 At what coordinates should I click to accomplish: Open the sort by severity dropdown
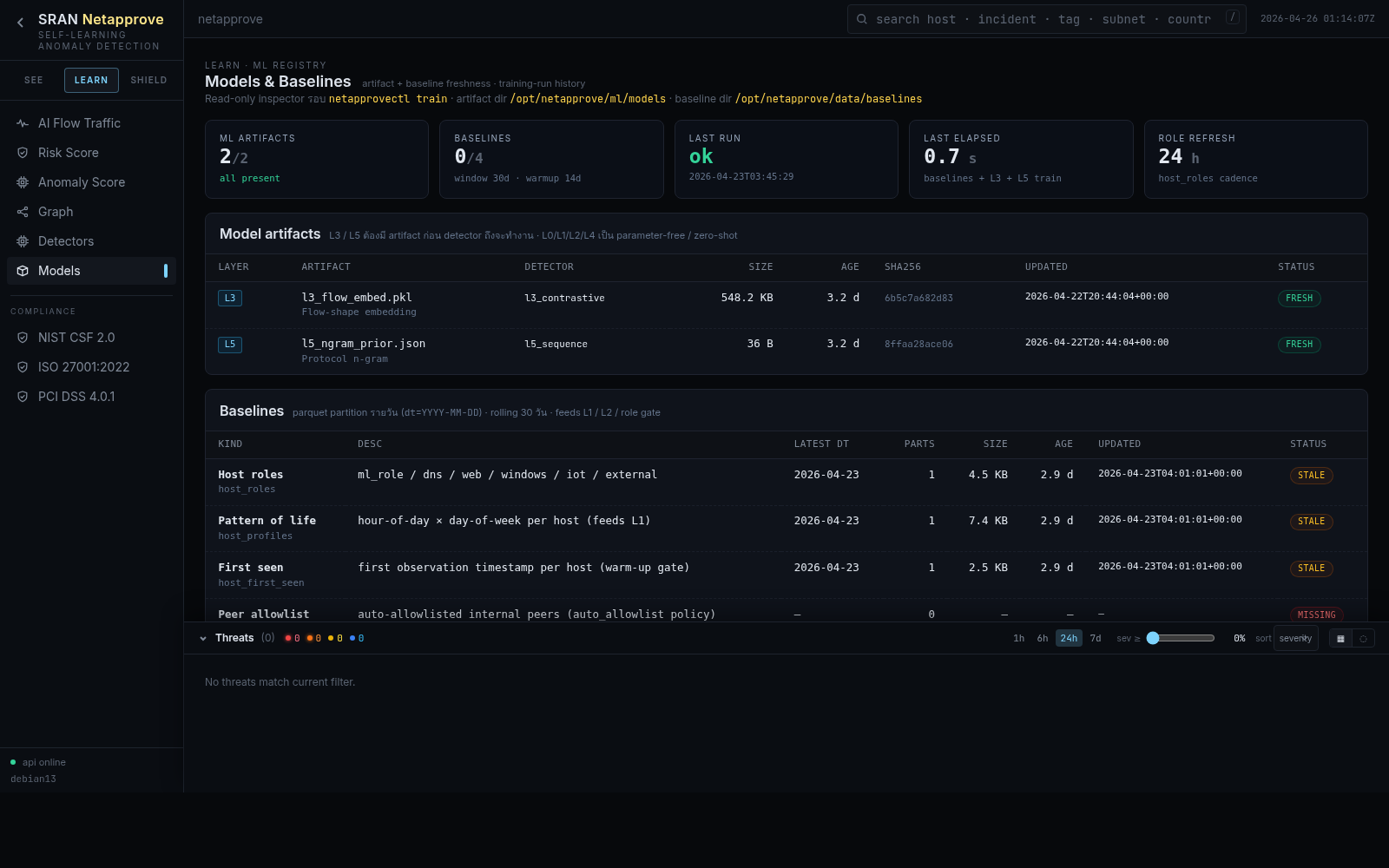1295,638
